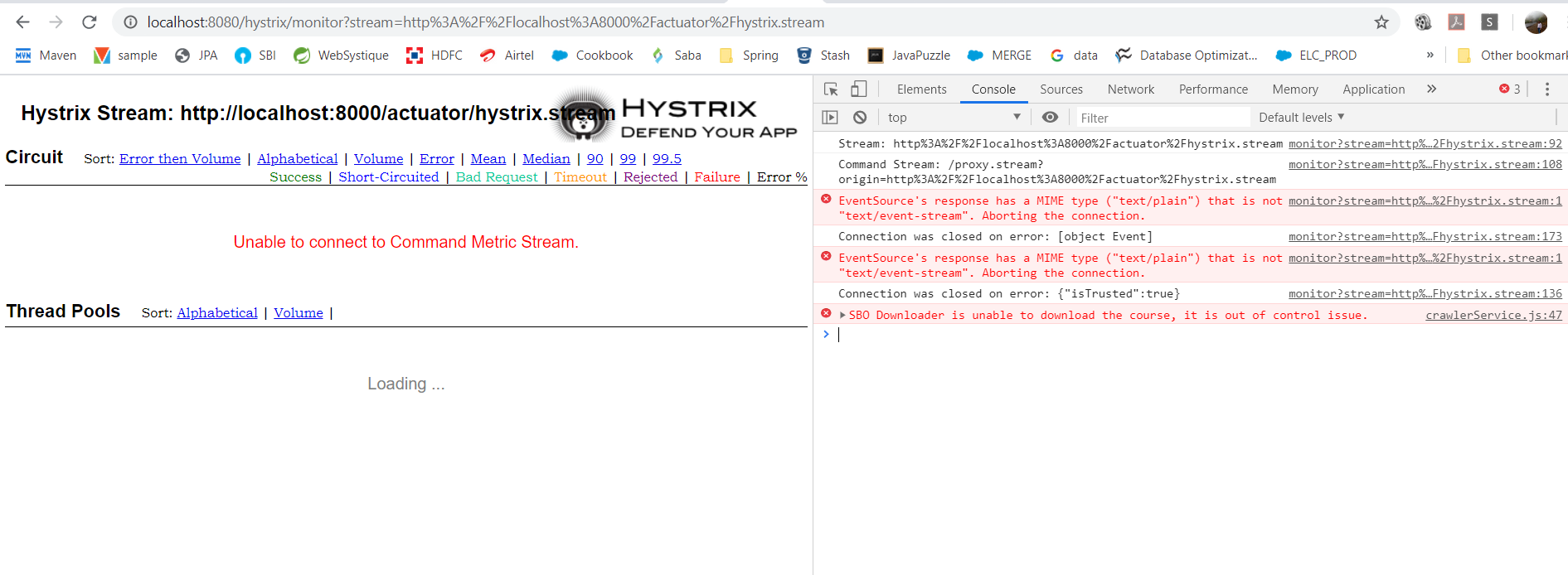Click the site information icon in address bar

130,22
